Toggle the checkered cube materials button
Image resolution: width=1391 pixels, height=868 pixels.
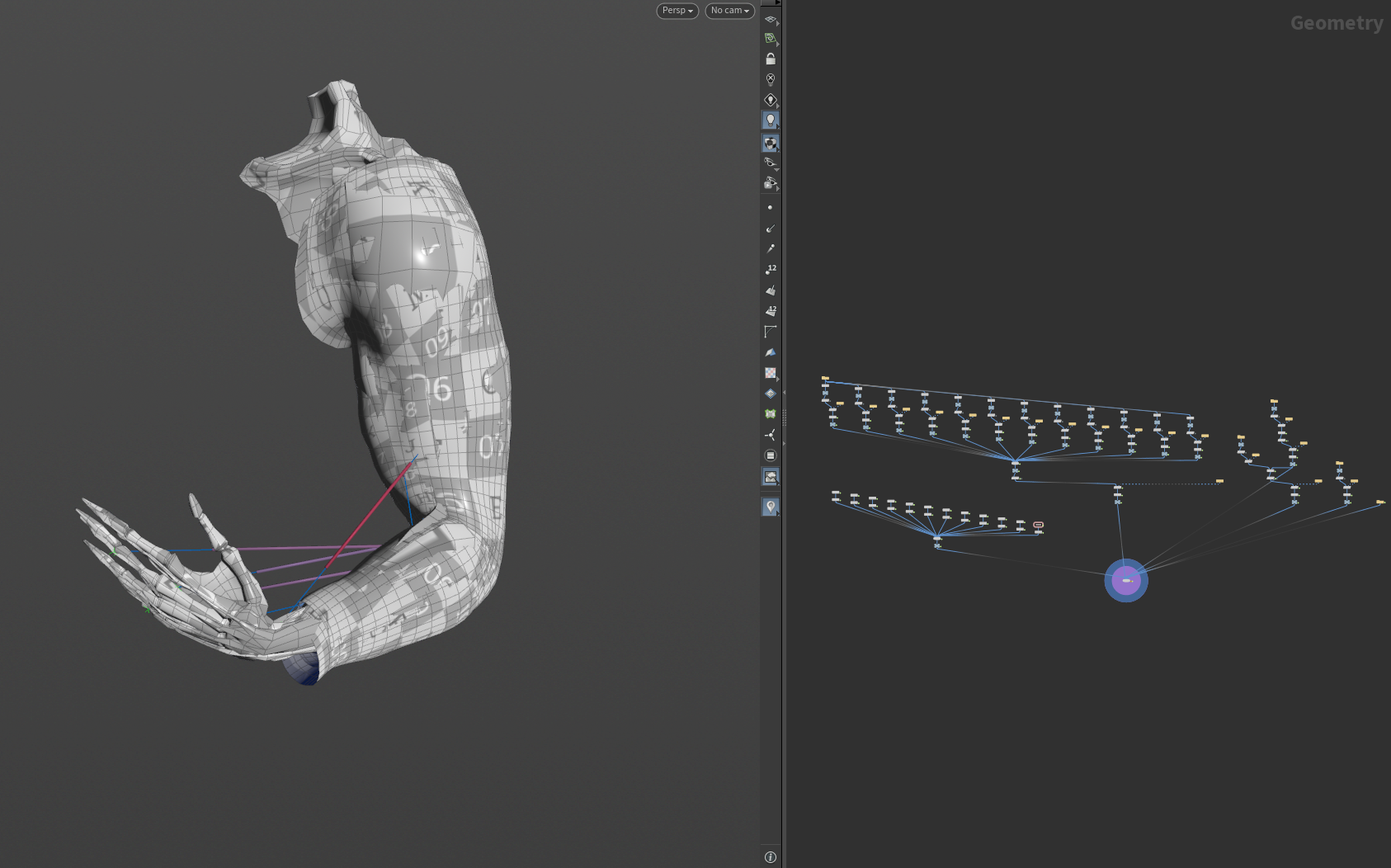click(x=770, y=143)
